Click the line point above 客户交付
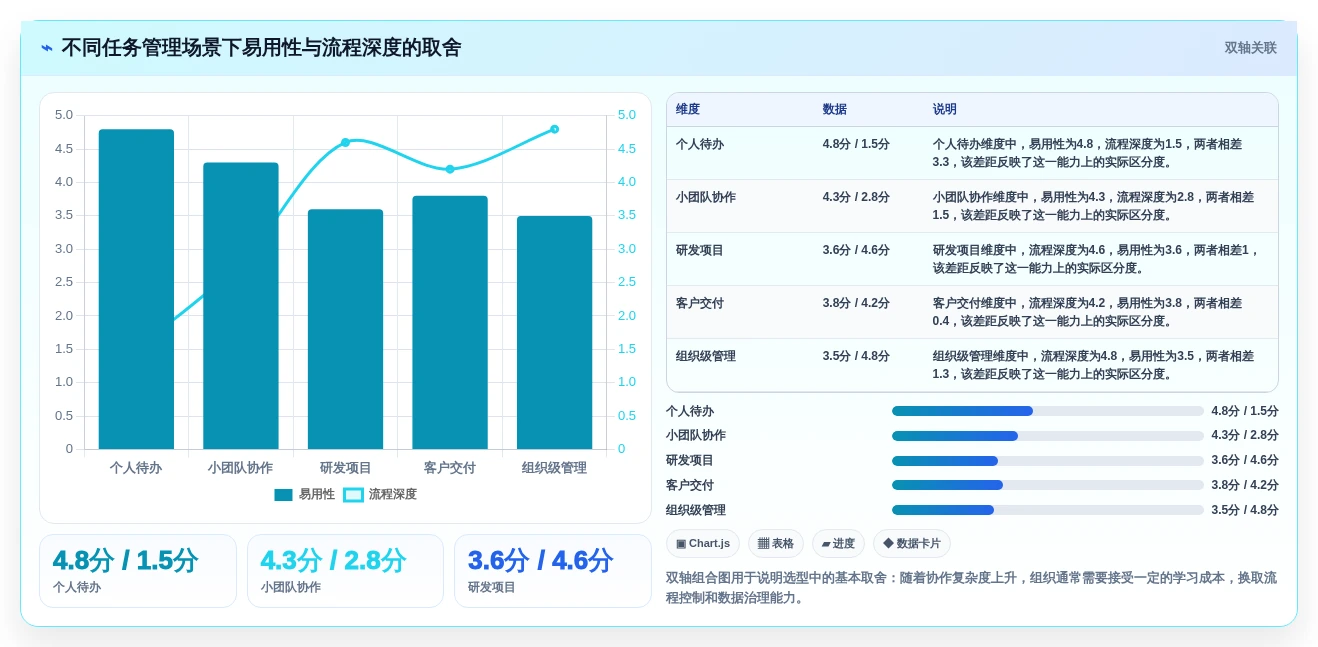This screenshot has height=647, width=1318. [450, 169]
